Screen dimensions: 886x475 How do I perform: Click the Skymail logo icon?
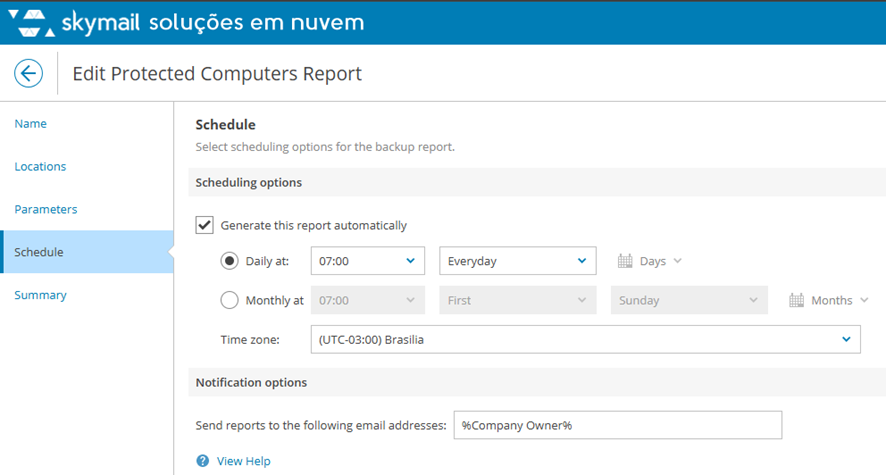coord(32,21)
